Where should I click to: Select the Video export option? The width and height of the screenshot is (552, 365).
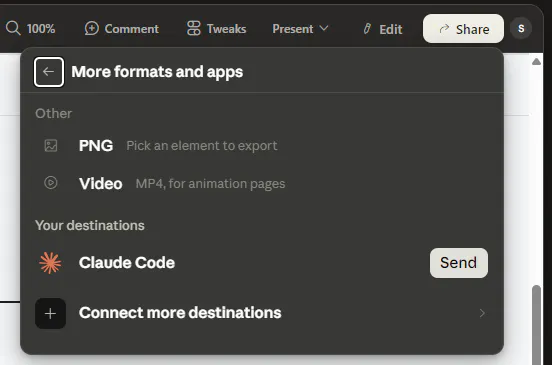[262, 183]
